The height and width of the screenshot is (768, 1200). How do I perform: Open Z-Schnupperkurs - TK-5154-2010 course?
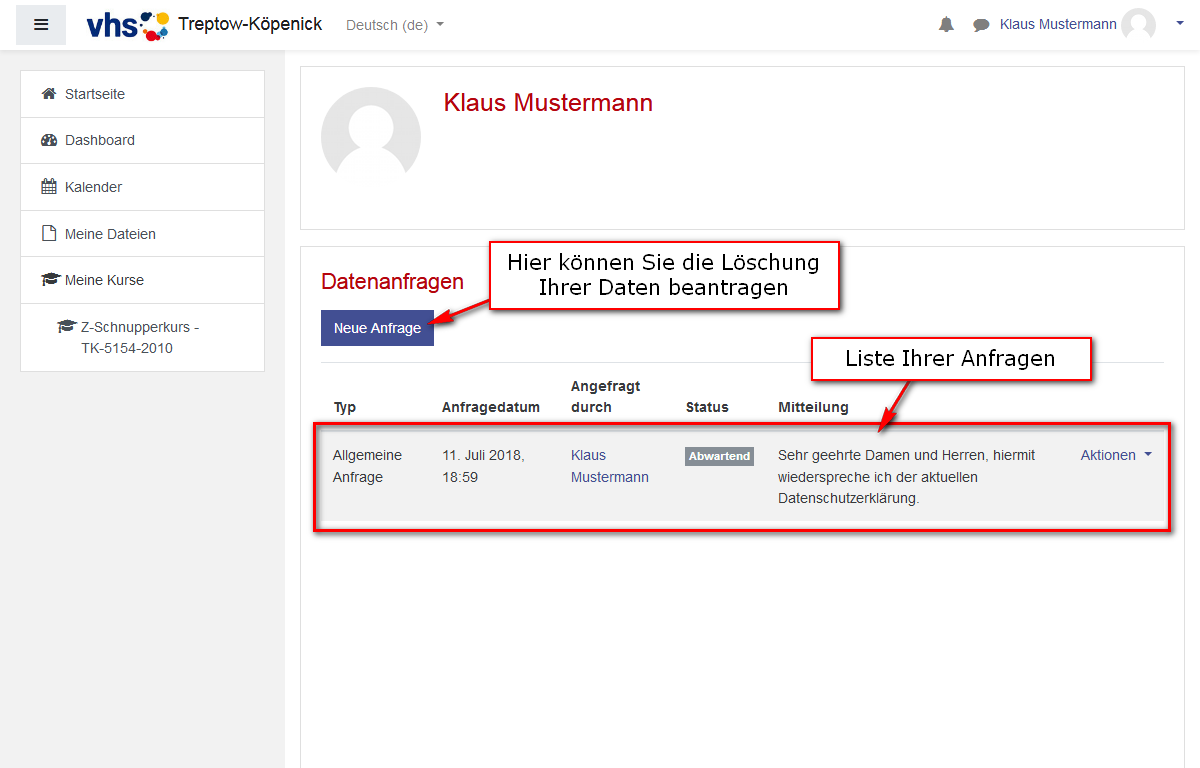point(142,338)
